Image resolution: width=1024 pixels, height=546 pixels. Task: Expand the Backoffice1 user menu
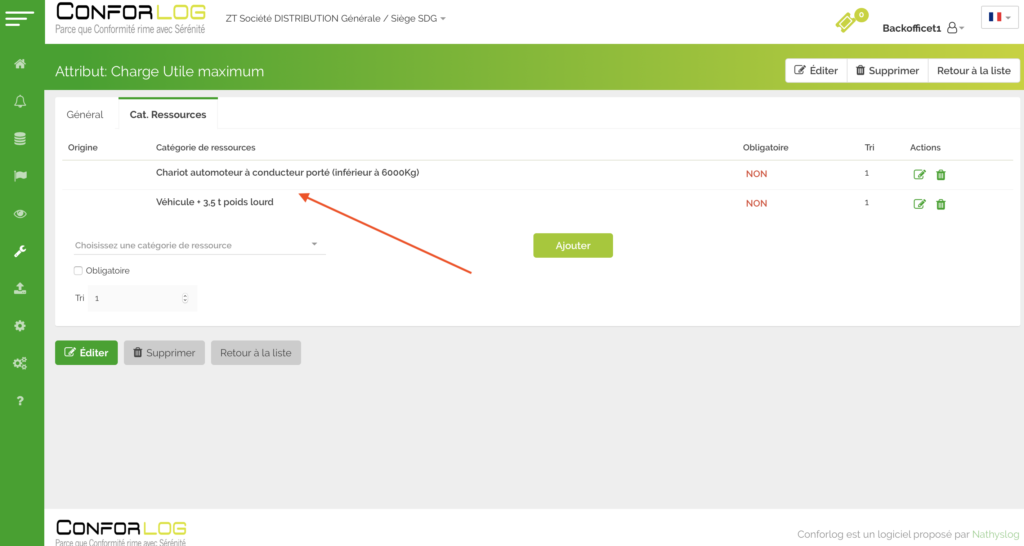coord(922,28)
